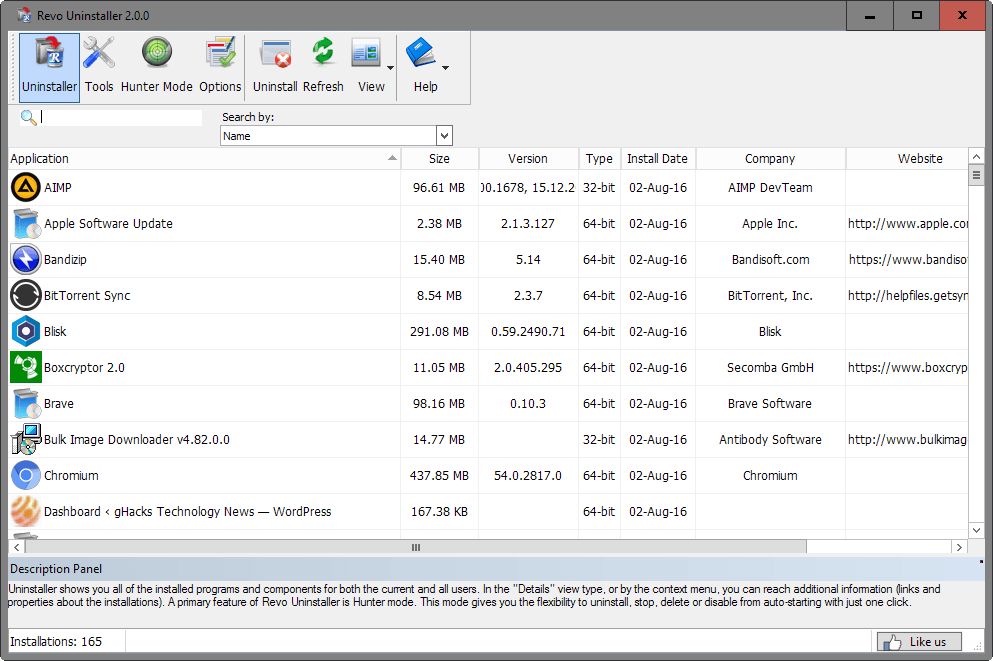Activate Hunter Mode
The height and width of the screenshot is (661, 993).
pyautogui.click(x=156, y=63)
